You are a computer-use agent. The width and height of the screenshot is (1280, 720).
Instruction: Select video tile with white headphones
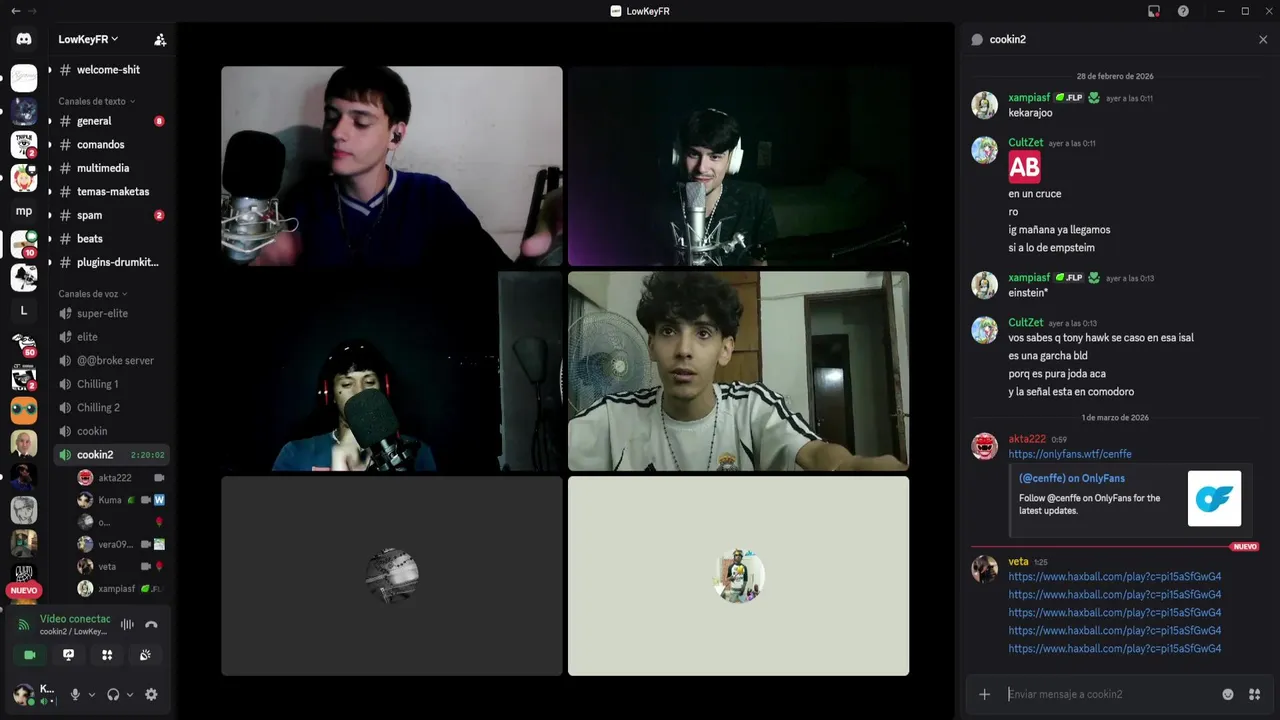[x=738, y=166]
